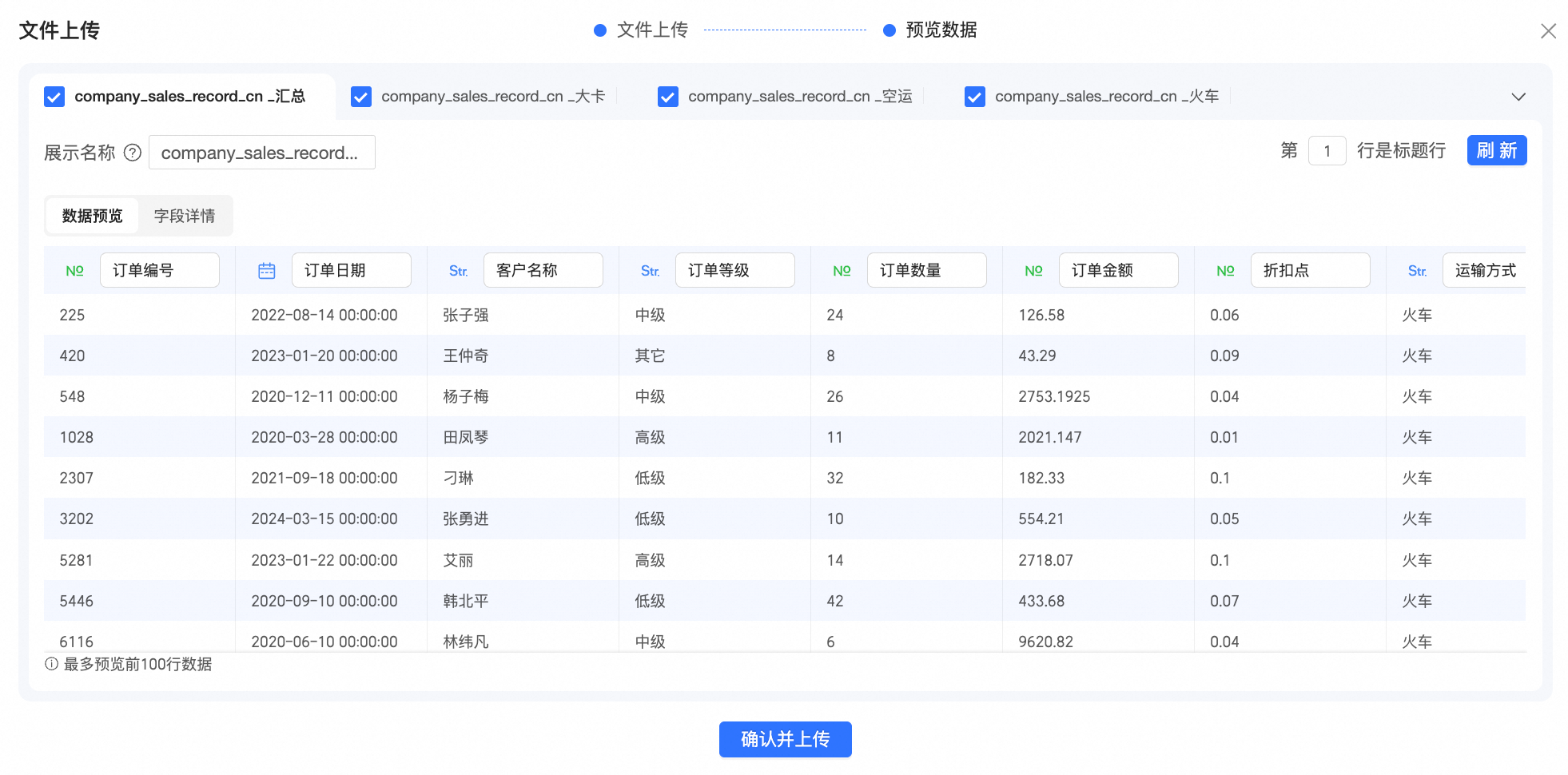Select the 字段详情 tab
The width and height of the screenshot is (1568, 775).
coord(185,216)
